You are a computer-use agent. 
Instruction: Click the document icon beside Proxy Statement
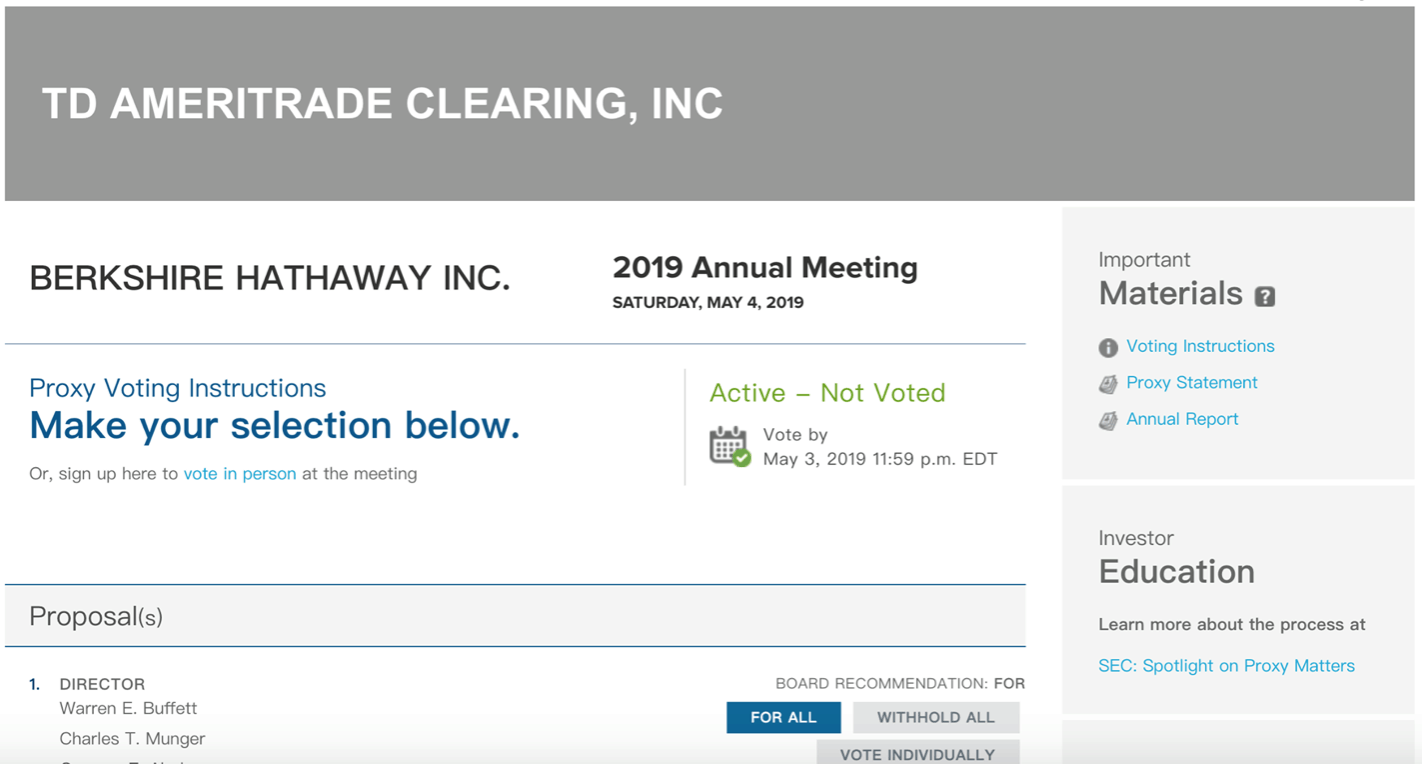coord(1108,384)
